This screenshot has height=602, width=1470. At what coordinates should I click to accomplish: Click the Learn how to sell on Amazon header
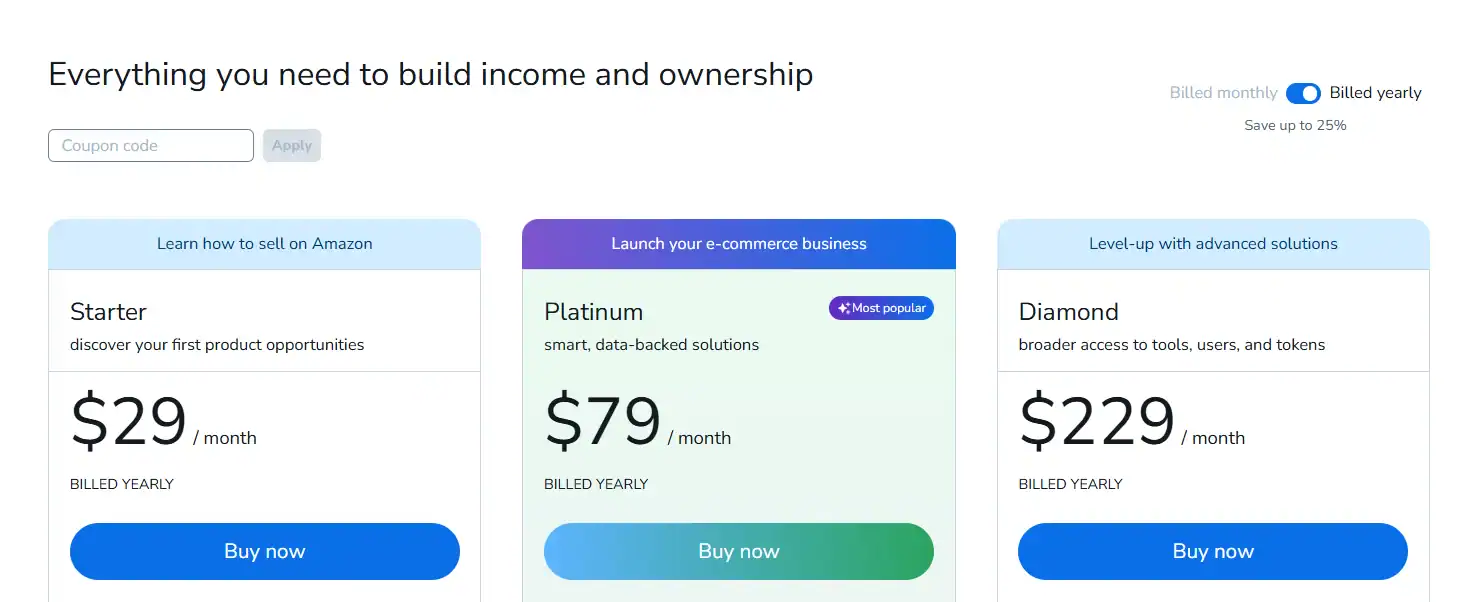point(265,244)
